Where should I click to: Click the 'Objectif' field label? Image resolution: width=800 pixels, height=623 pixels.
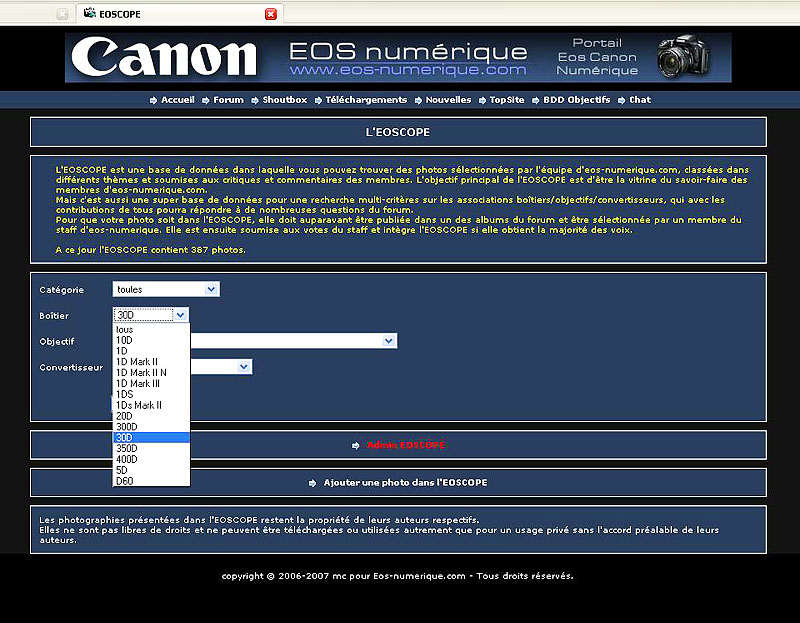click(57, 342)
